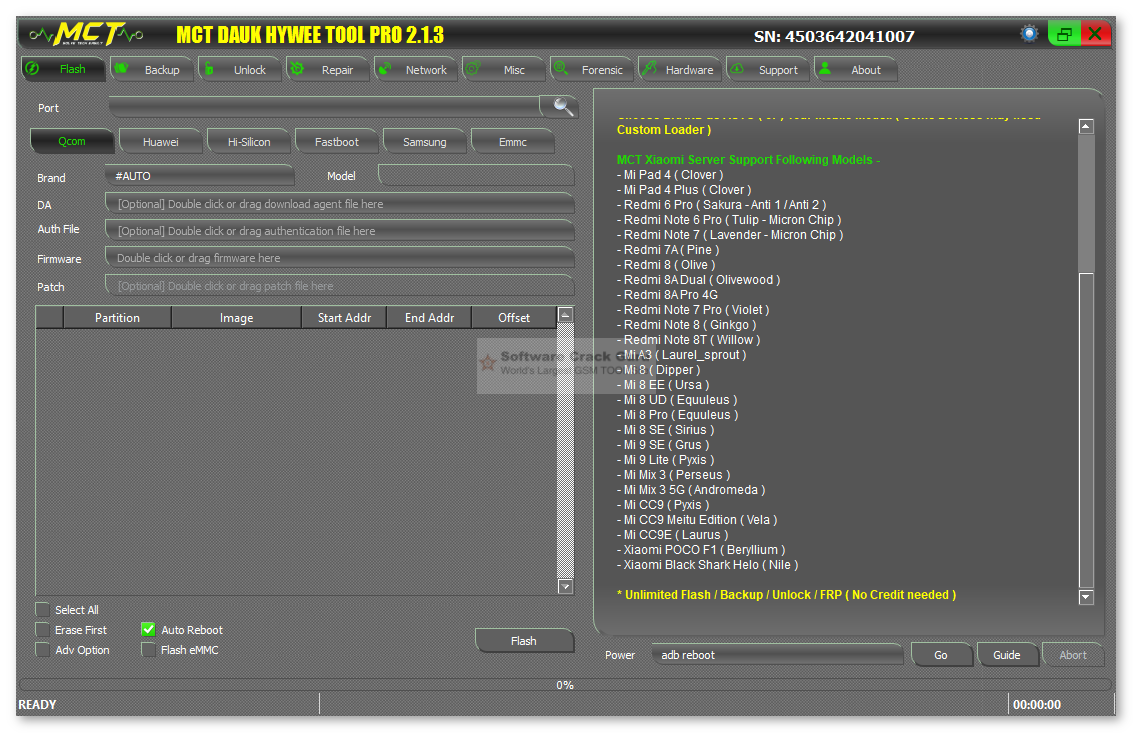This screenshot has width=1133, height=733.
Task: Click the 'Mi Mix 3 5G ( Andromeda )' line
Action: click(691, 489)
